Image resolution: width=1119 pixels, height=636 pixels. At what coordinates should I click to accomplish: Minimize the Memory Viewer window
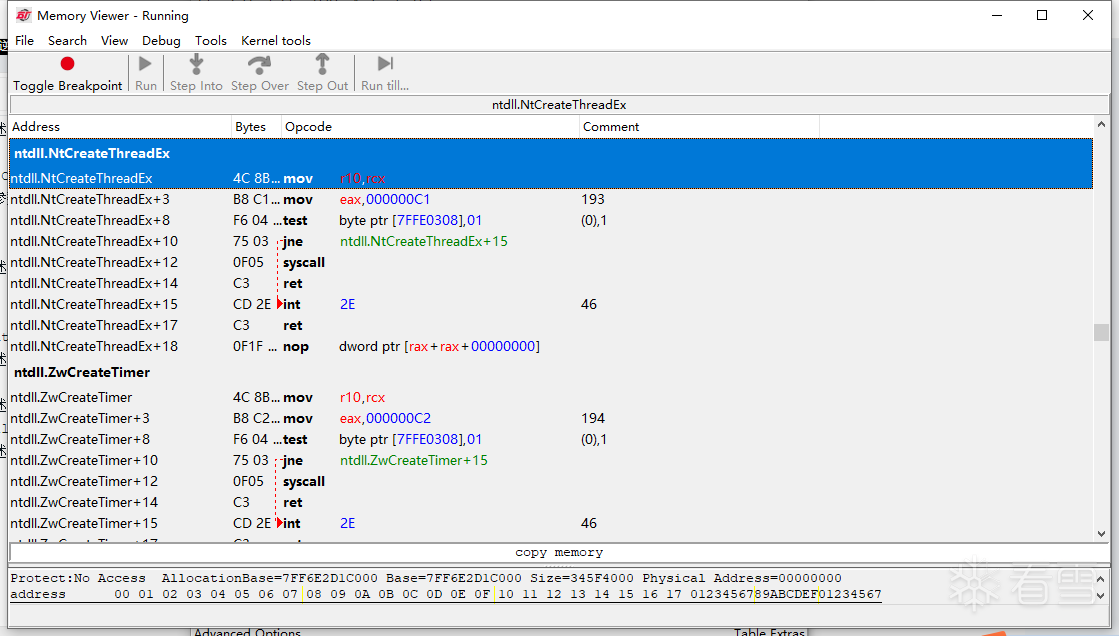pyautogui.click(x=997, y=15)
